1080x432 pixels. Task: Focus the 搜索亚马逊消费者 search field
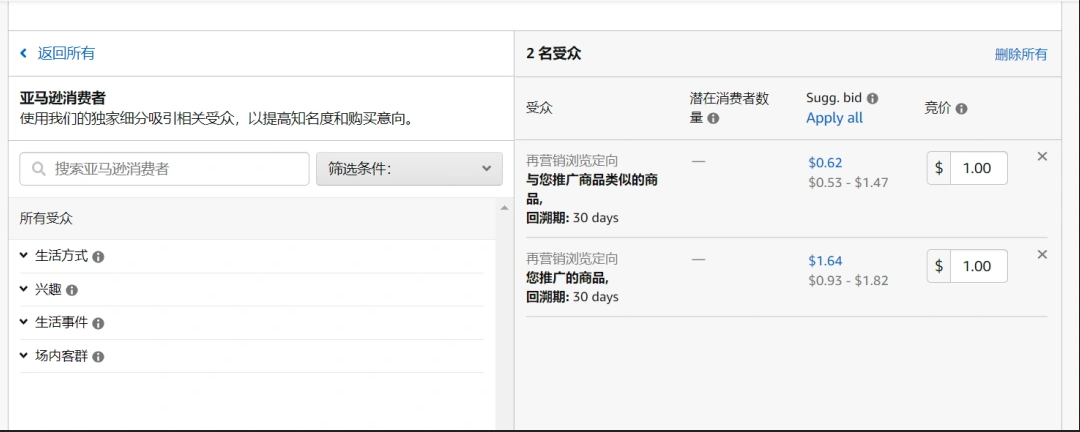pyautogui.click(x=164, y=169)
